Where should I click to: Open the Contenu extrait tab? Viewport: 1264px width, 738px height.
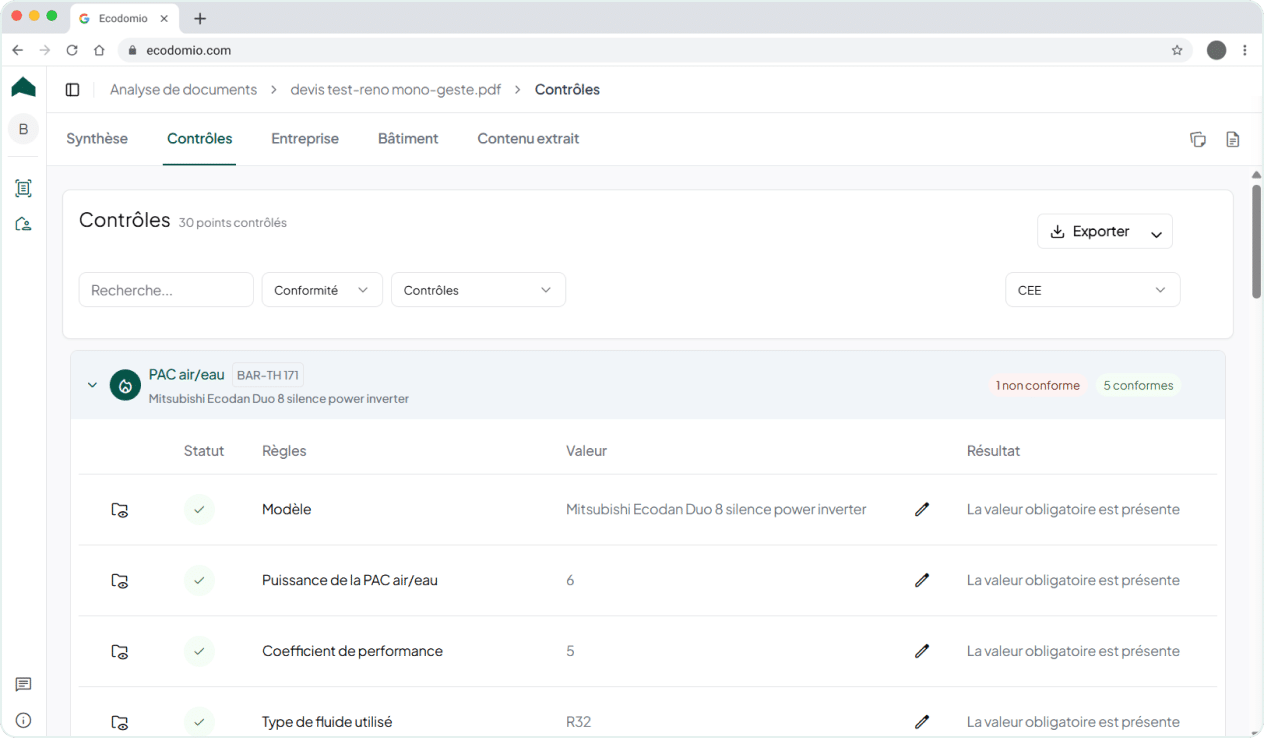point(528,139)
